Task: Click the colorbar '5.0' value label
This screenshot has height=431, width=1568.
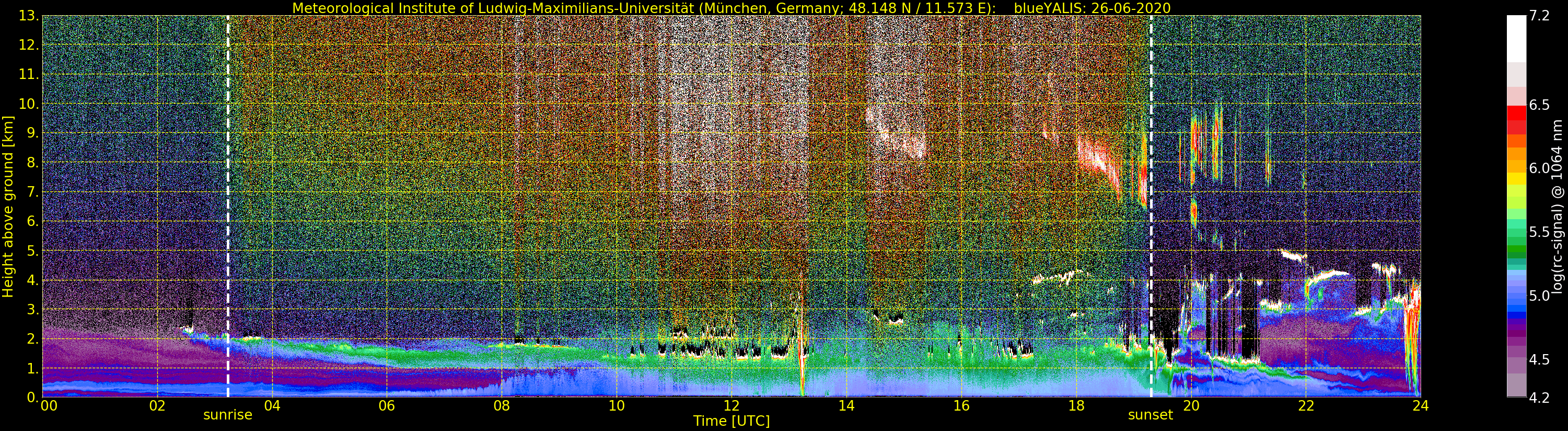Action: point(1539,296)
